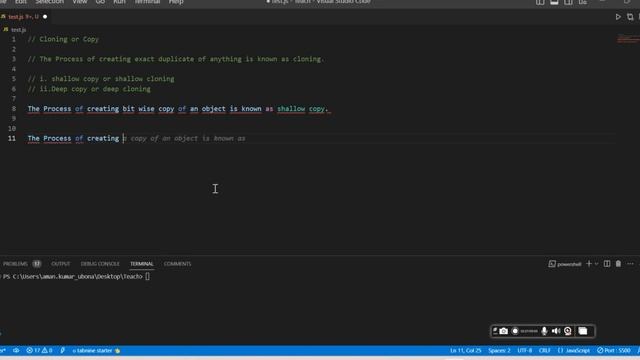Open the split editor icon in editor toolbar
640x360 pixels.
pyautogui.click(x=630, y=17)
